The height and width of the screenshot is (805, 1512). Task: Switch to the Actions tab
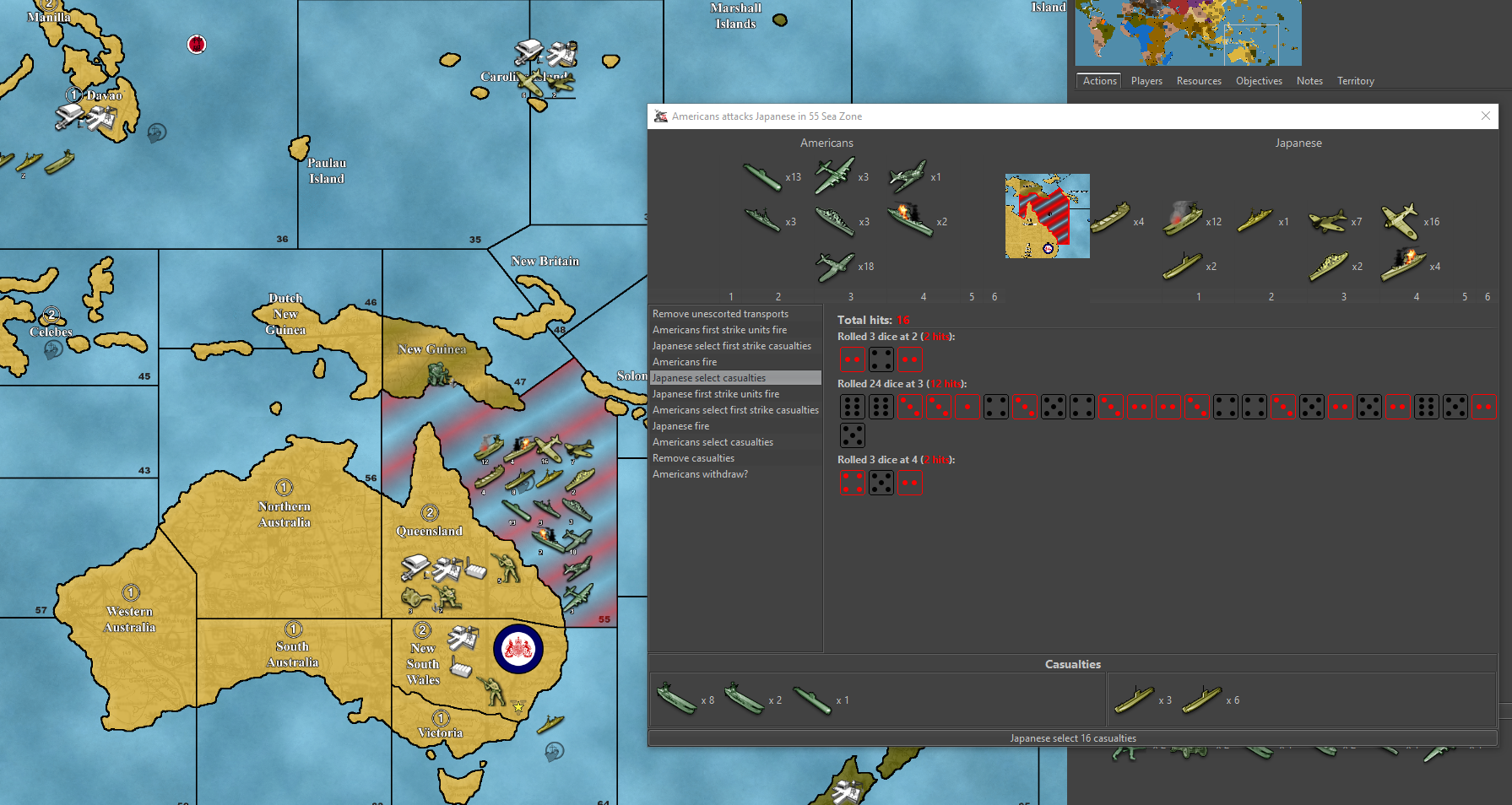(1099, 81)
